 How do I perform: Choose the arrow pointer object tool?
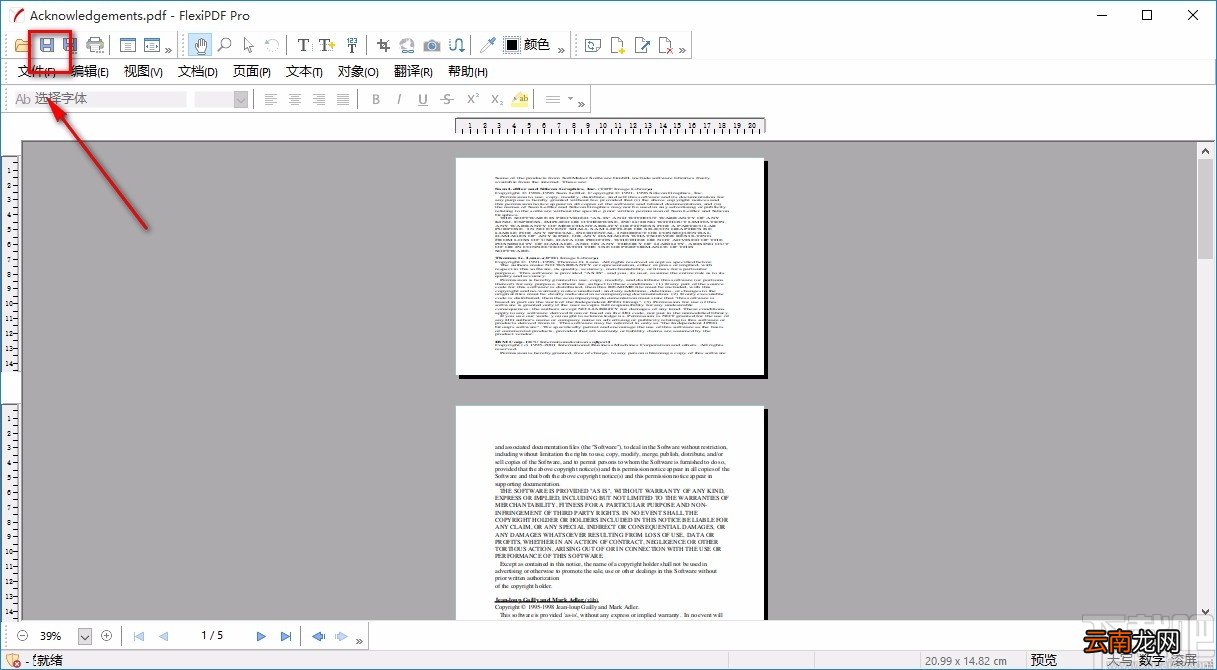coord(248,45)
